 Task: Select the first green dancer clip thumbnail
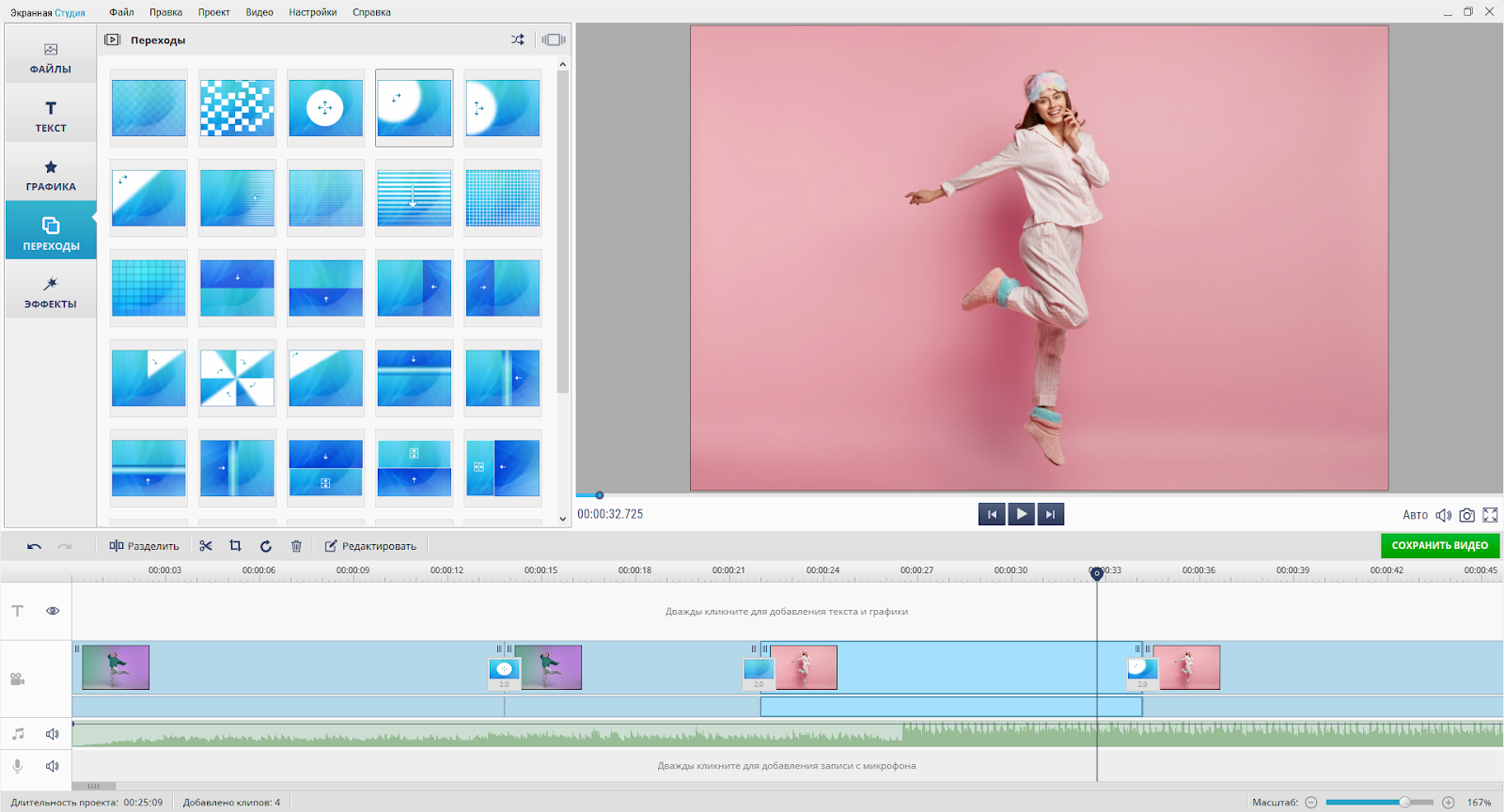pyautogui.click(x=116, y=667)
